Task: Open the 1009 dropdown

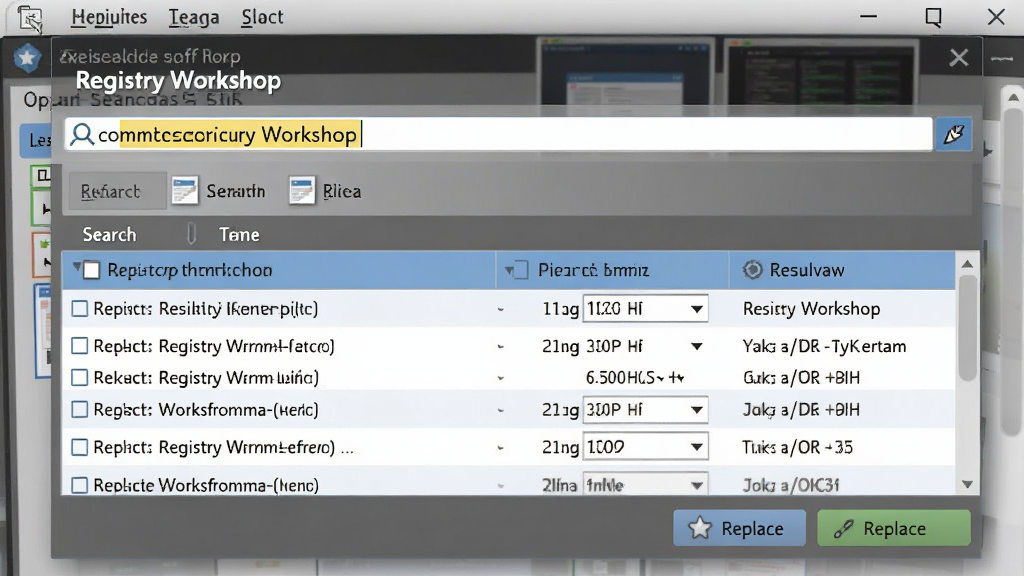Action: pyautogui.click(x=645, y=447)
